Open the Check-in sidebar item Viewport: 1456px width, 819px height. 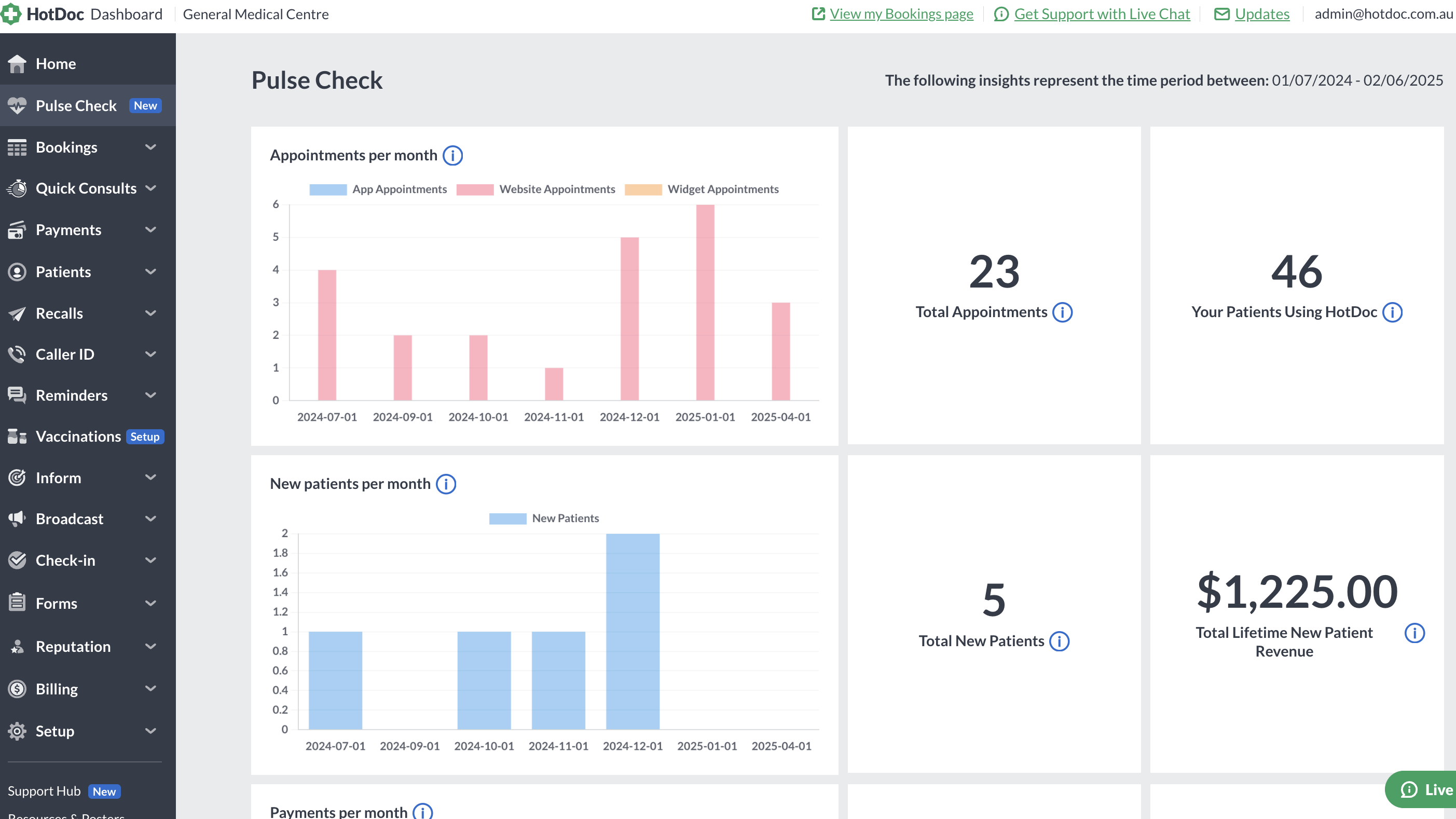click(x=88, y=560)
